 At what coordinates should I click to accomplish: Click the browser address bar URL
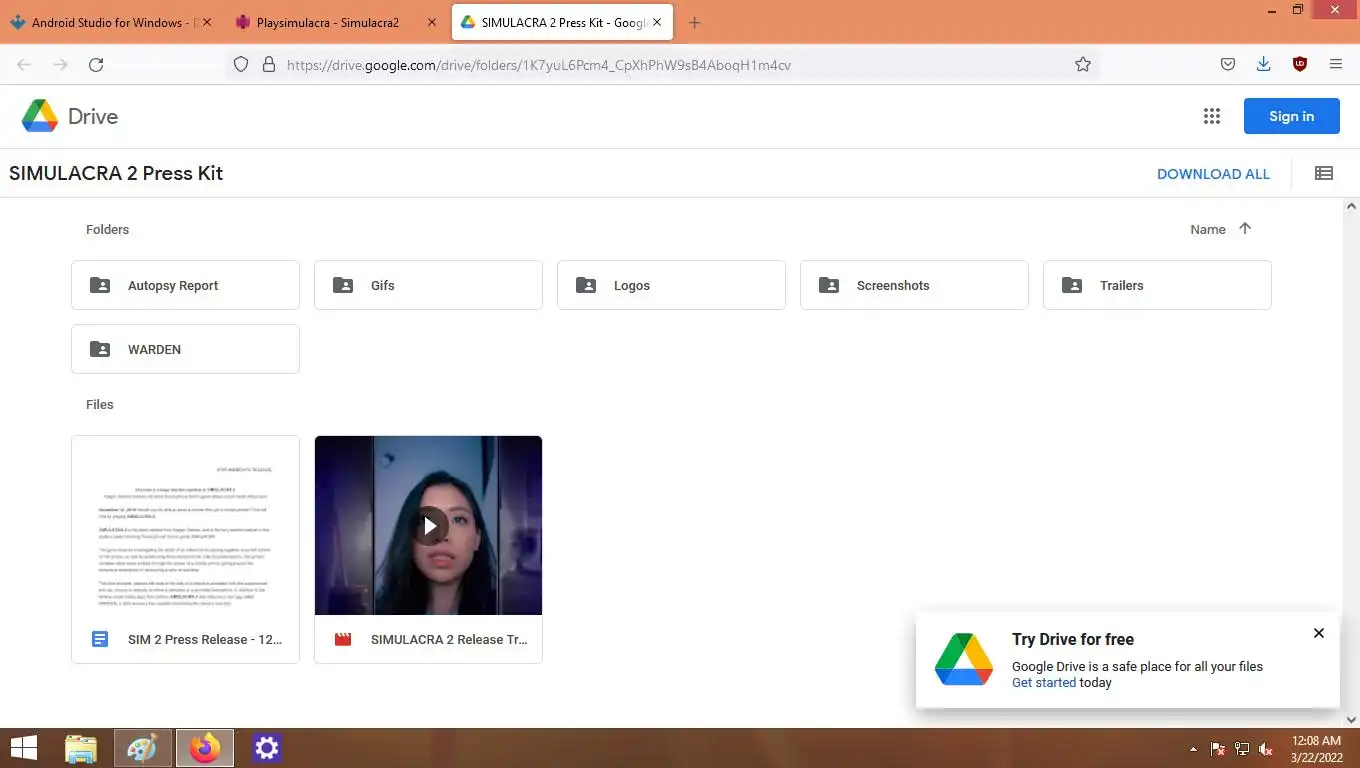[539, 65]
